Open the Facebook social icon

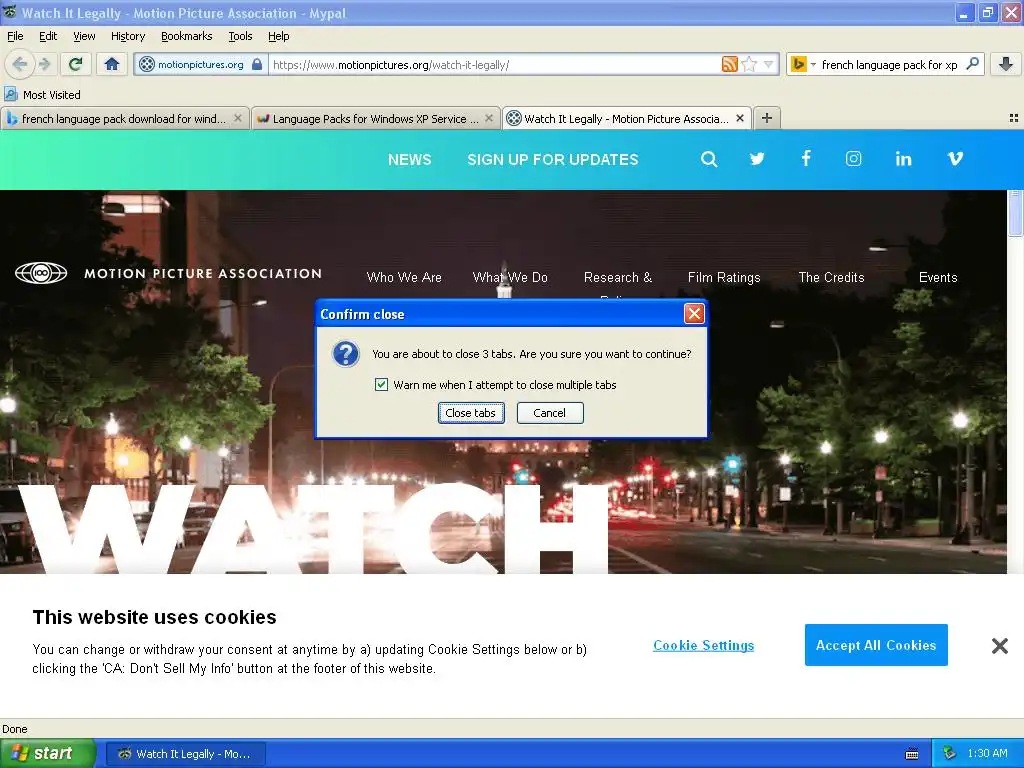[x=806, y=158]
